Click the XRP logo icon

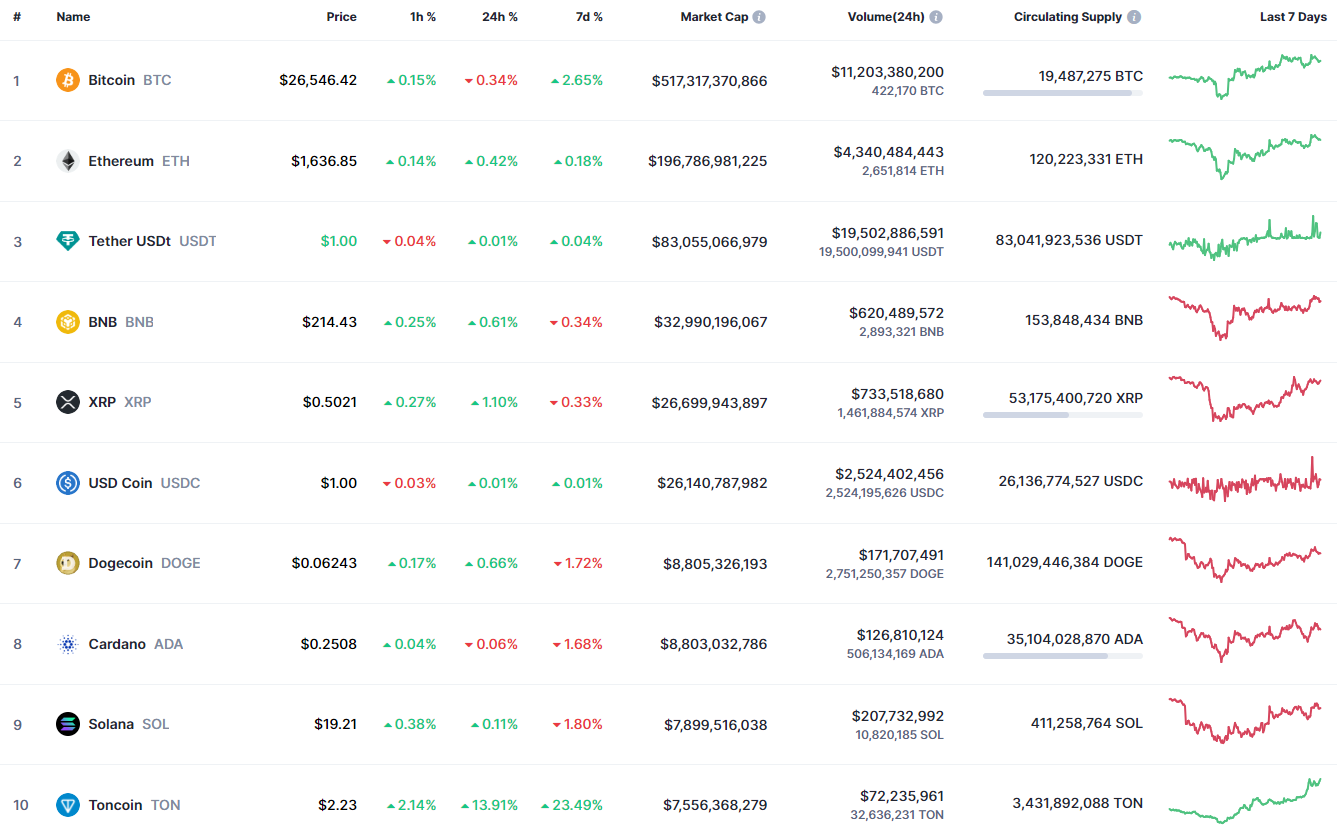pos(68,402)
